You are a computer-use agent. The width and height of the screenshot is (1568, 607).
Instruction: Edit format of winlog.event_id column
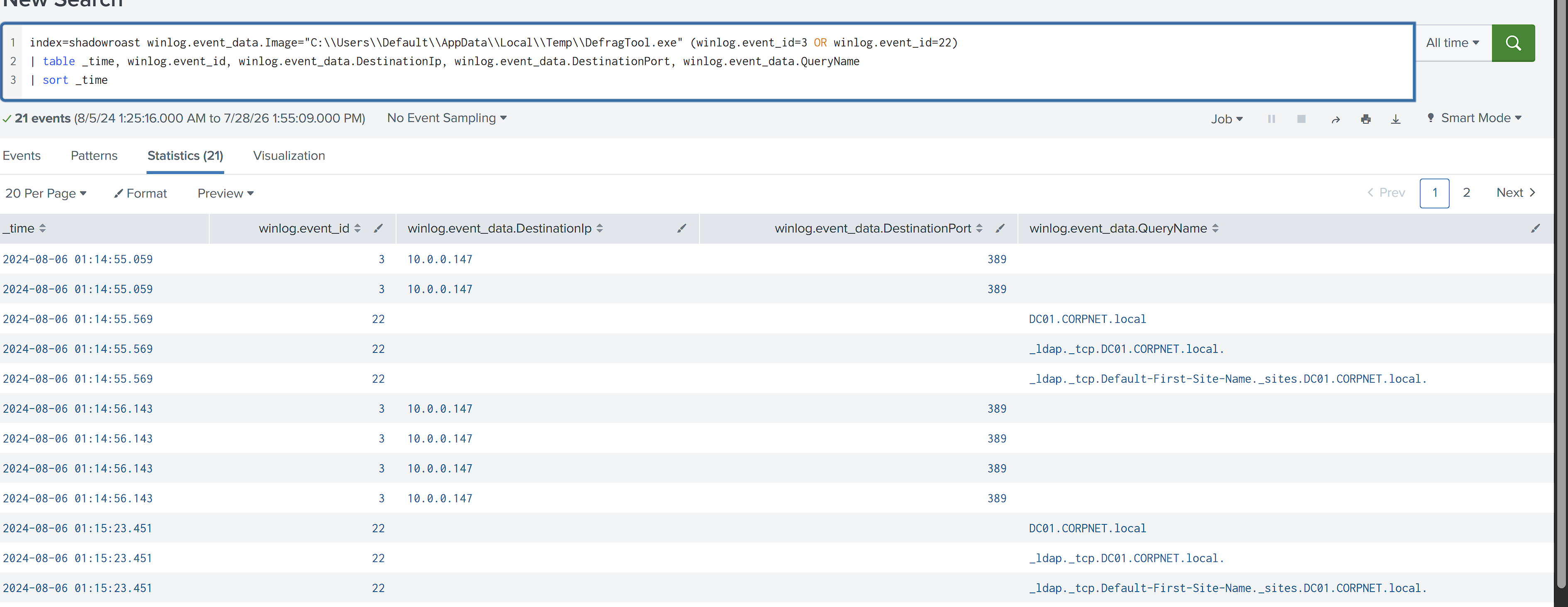(378, 228)
